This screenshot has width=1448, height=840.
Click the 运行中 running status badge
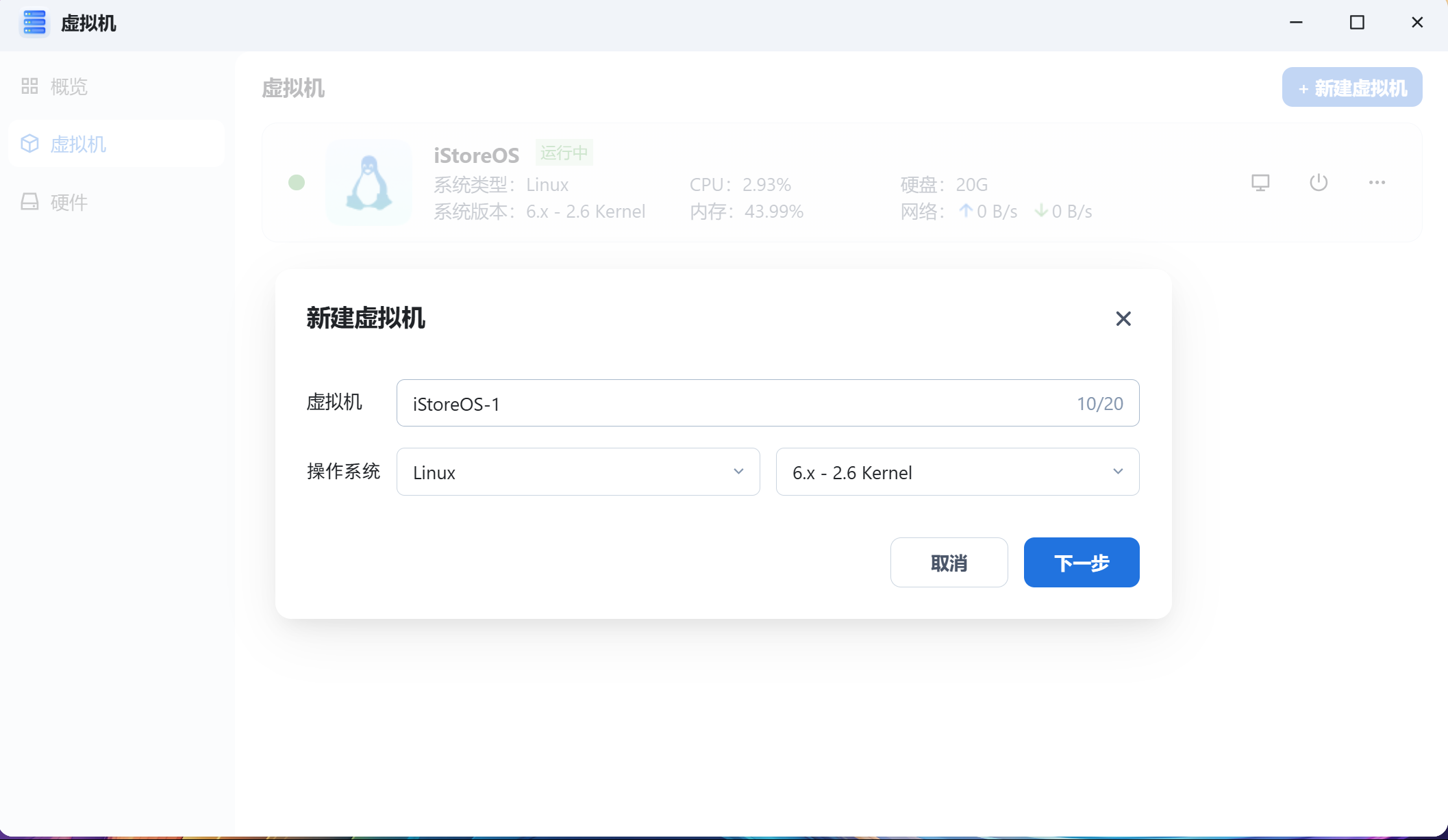click(564, 153)
